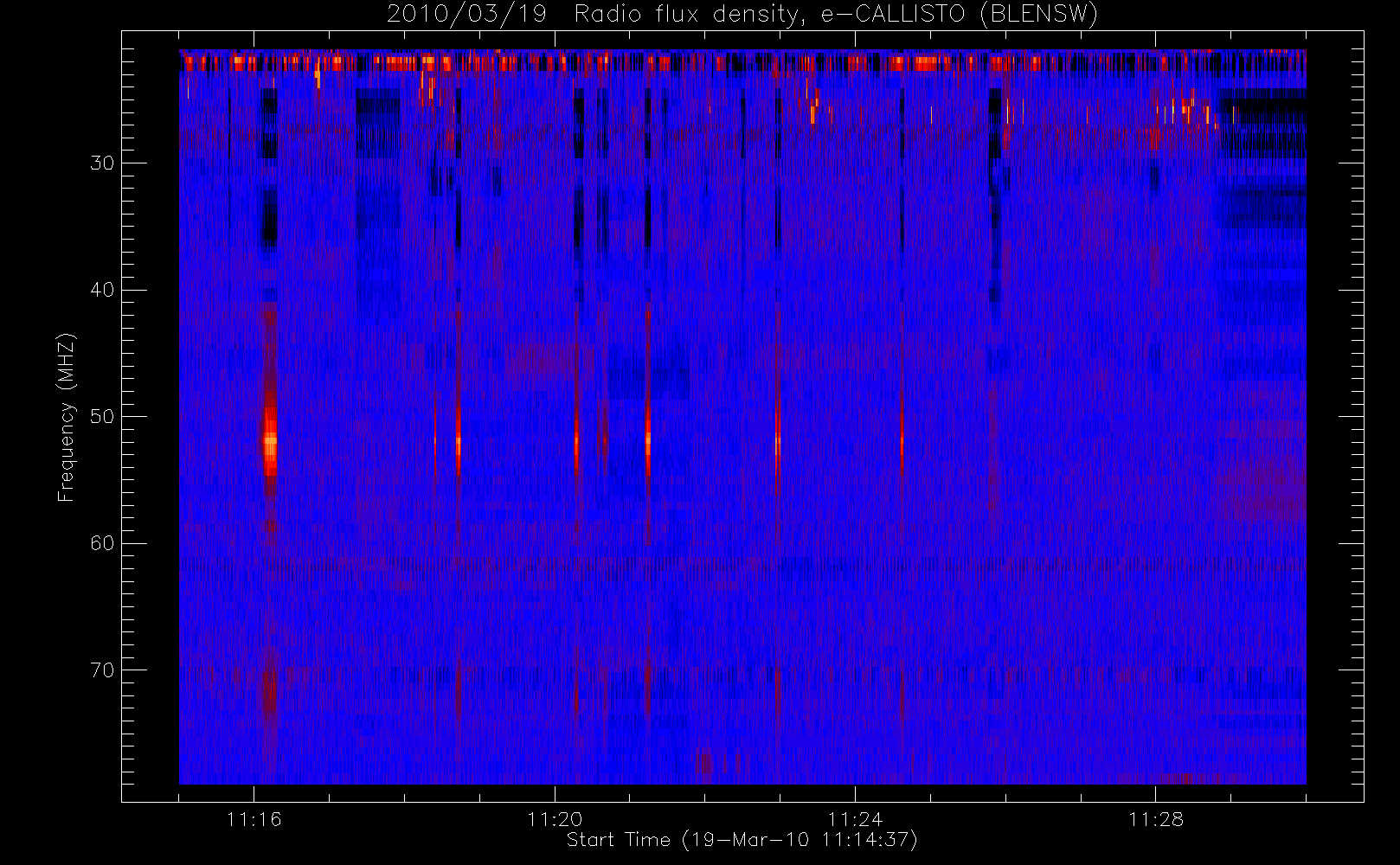
Task: Click the 11:16 time axis label
Action: tap(254, 819)
